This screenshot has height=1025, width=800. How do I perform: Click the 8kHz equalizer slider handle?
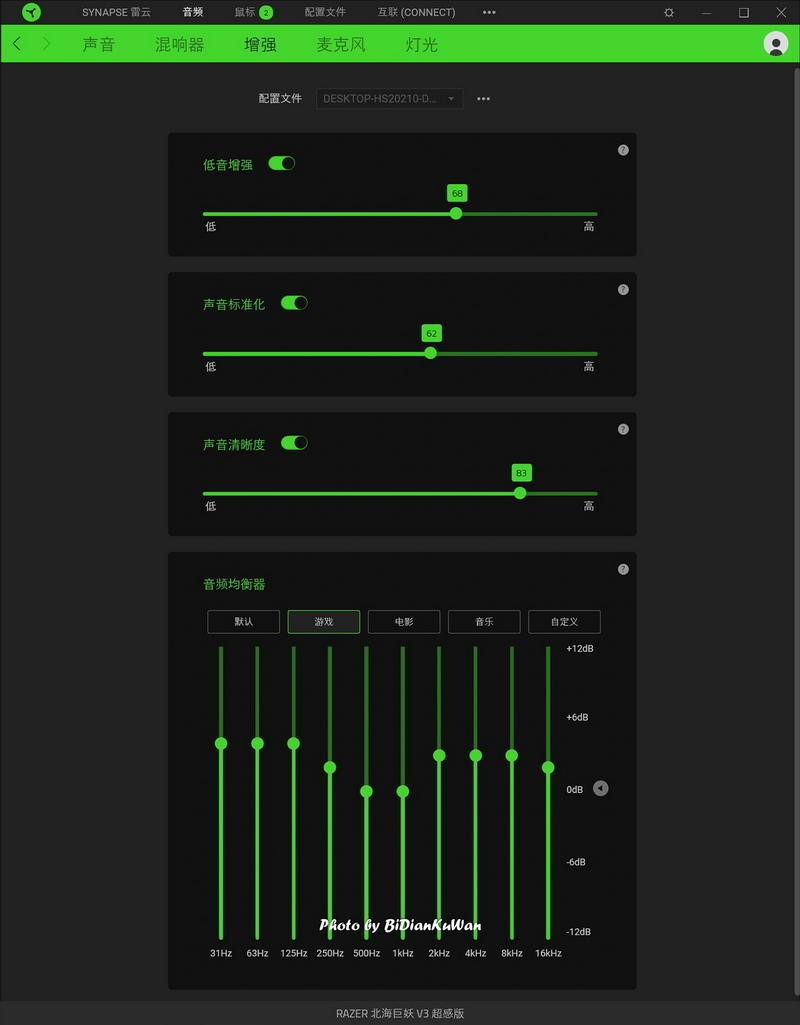click(512, 755)
